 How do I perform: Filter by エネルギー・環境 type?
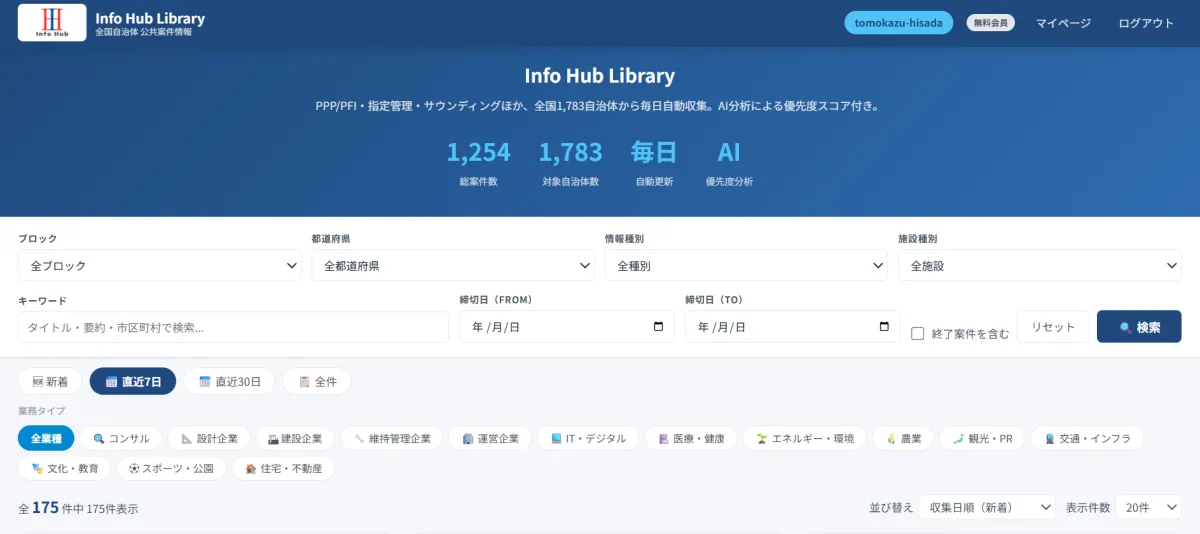coord(804,438)
